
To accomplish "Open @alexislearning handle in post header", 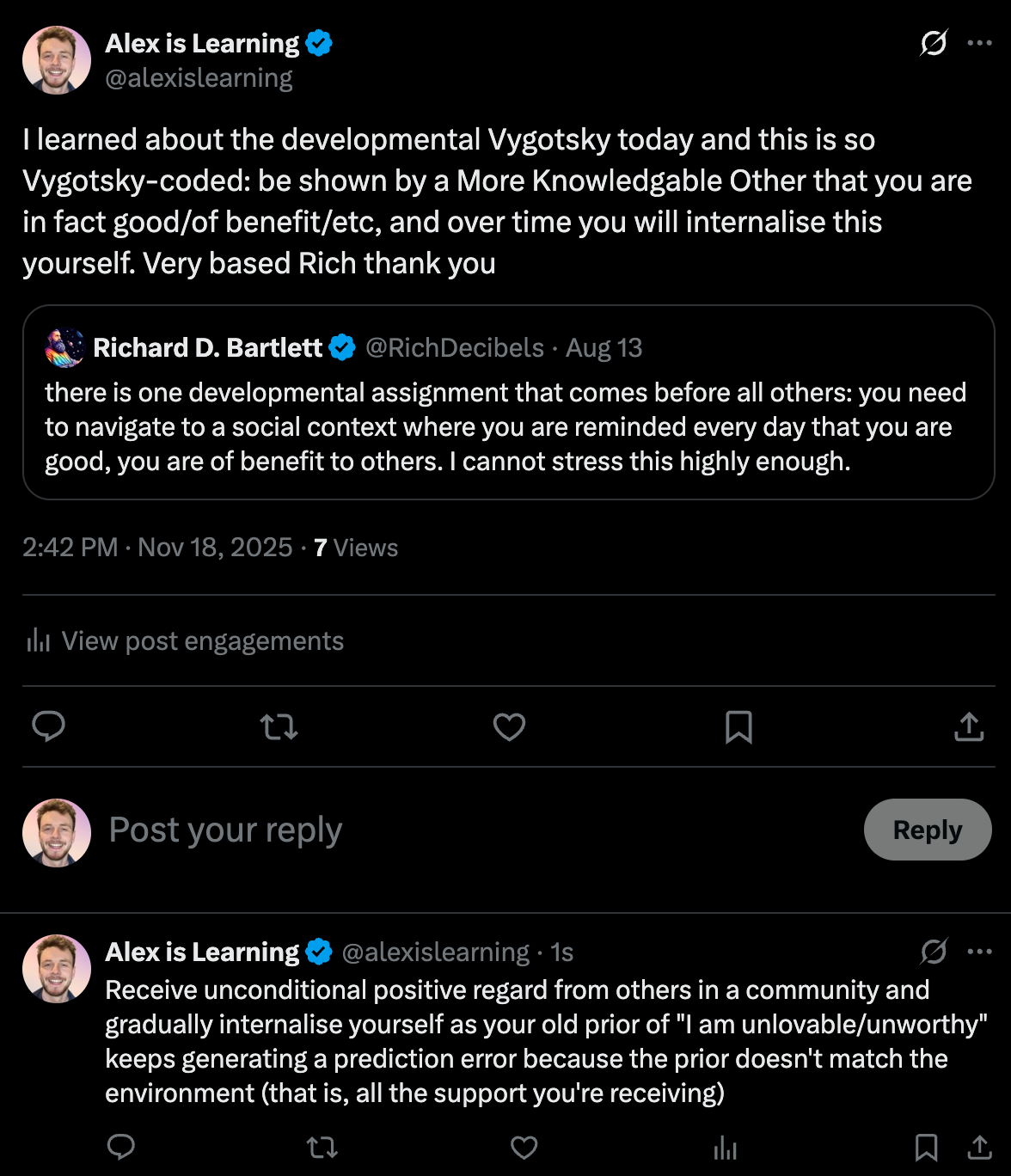I will click(x=199, y=78).
